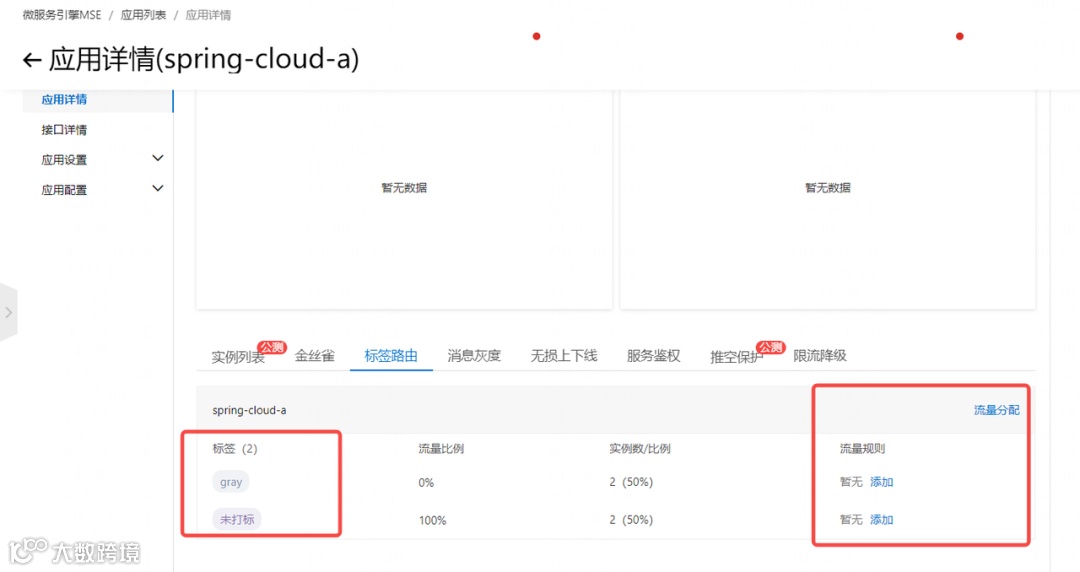The image size is (1080, 572).
Task: Click 暂无 in the 未打标 row
Action: (851, 520)
